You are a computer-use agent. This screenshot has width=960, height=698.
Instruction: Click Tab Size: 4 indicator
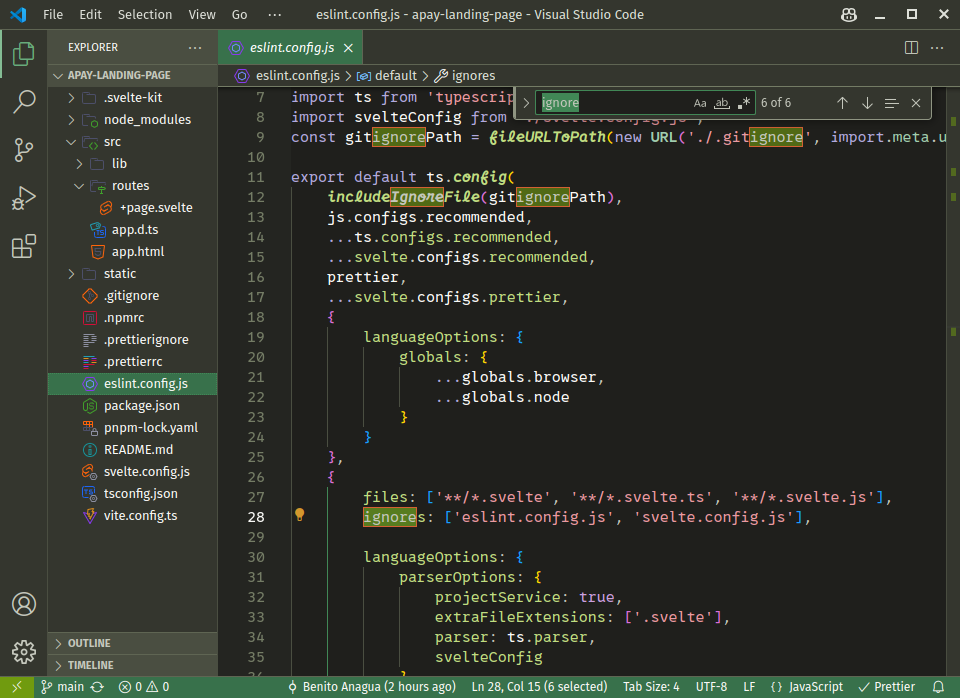[651, 687]
